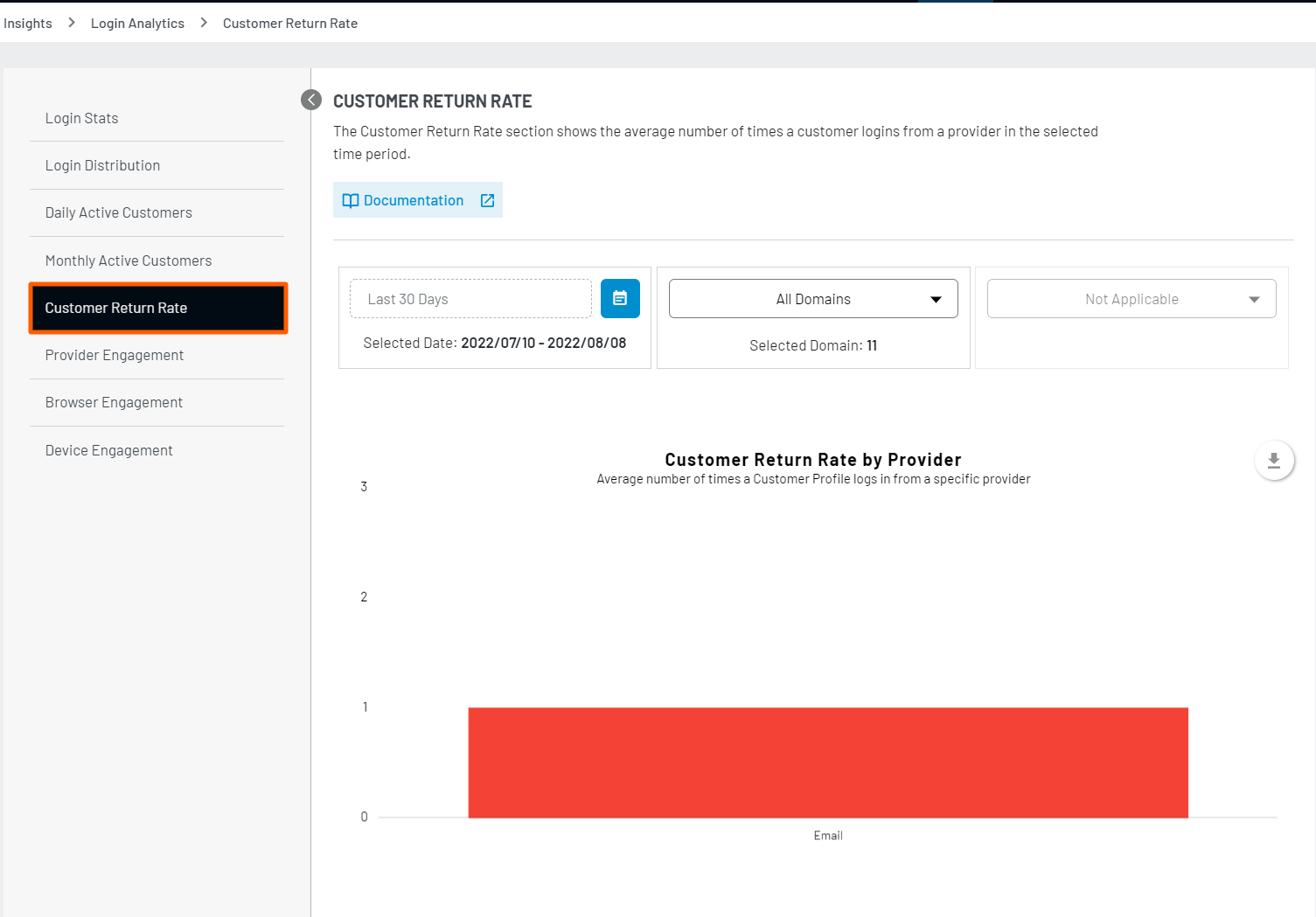Go back via Insights breadcrumb
The image size is (1316, 917).
pos(27,23)
